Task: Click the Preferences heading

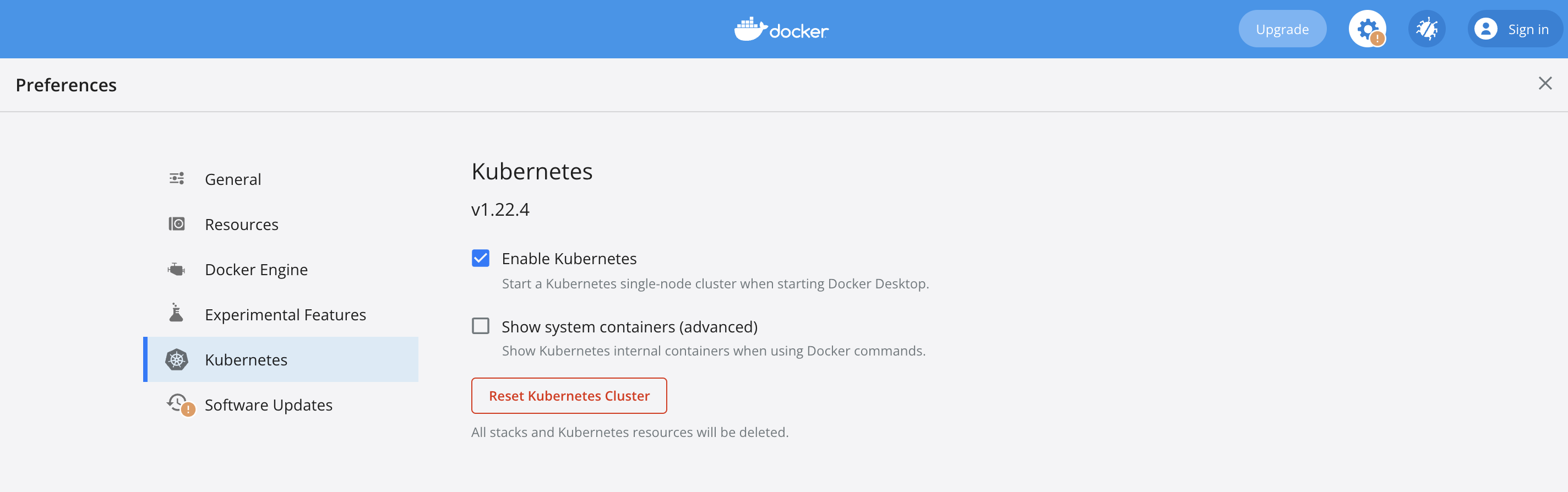Action: (67, 85)
